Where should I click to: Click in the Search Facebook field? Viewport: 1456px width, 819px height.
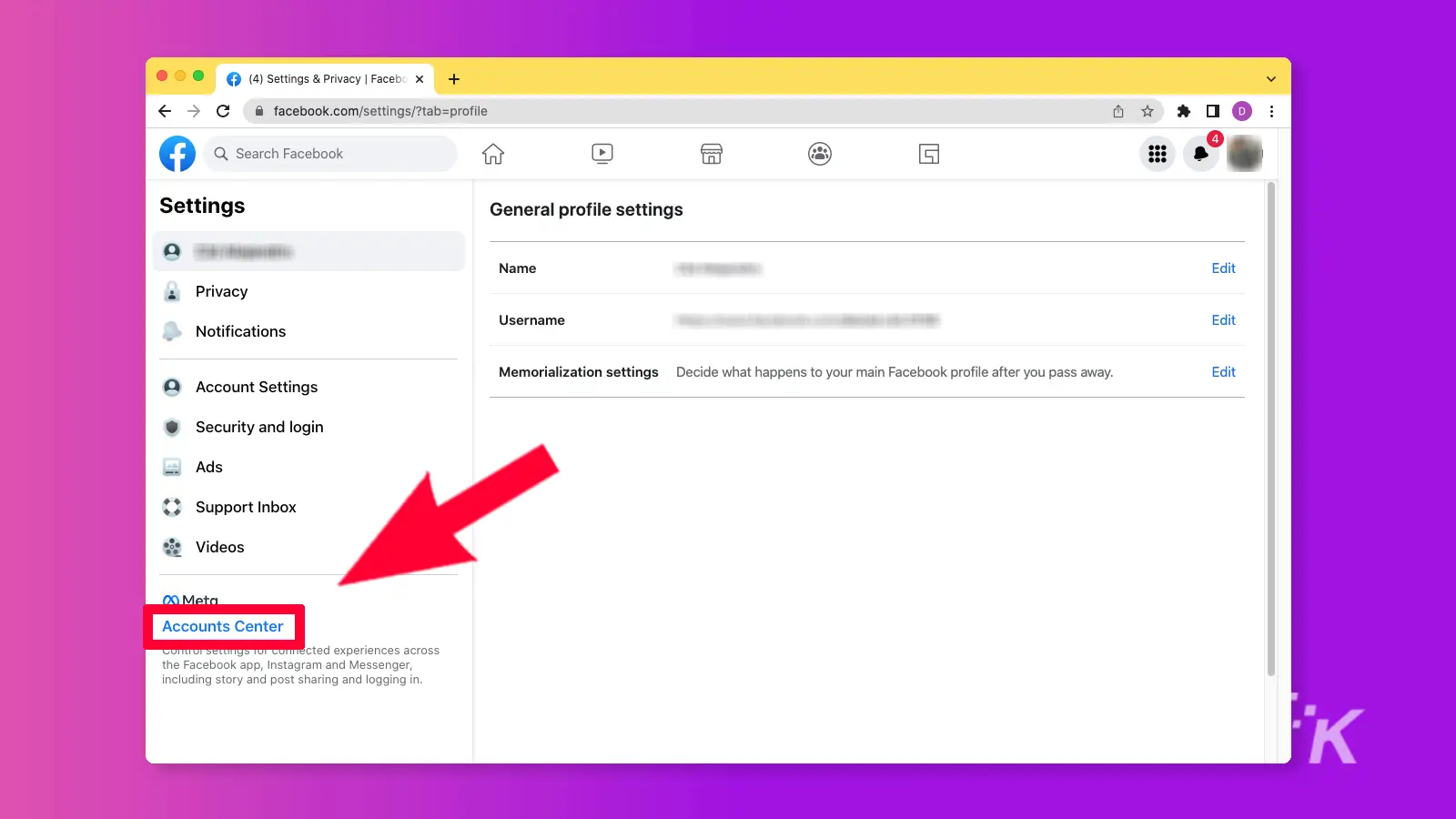330,154
